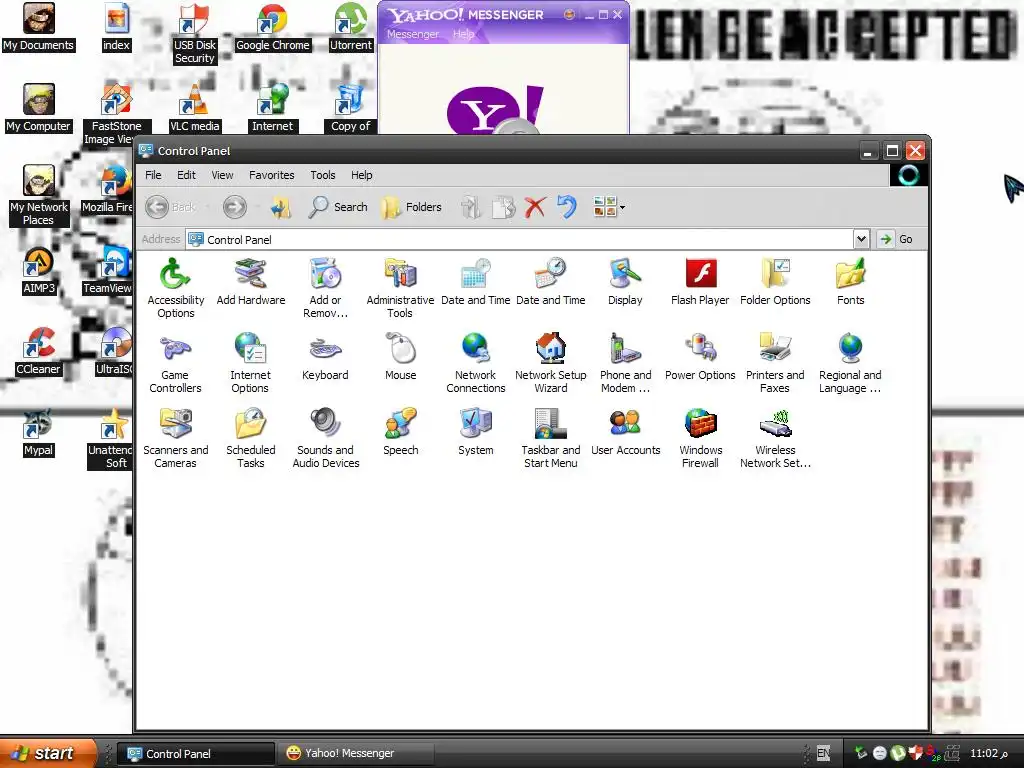1024x768 pixels.
Task: Click the Go button
Action: [896, 239]
